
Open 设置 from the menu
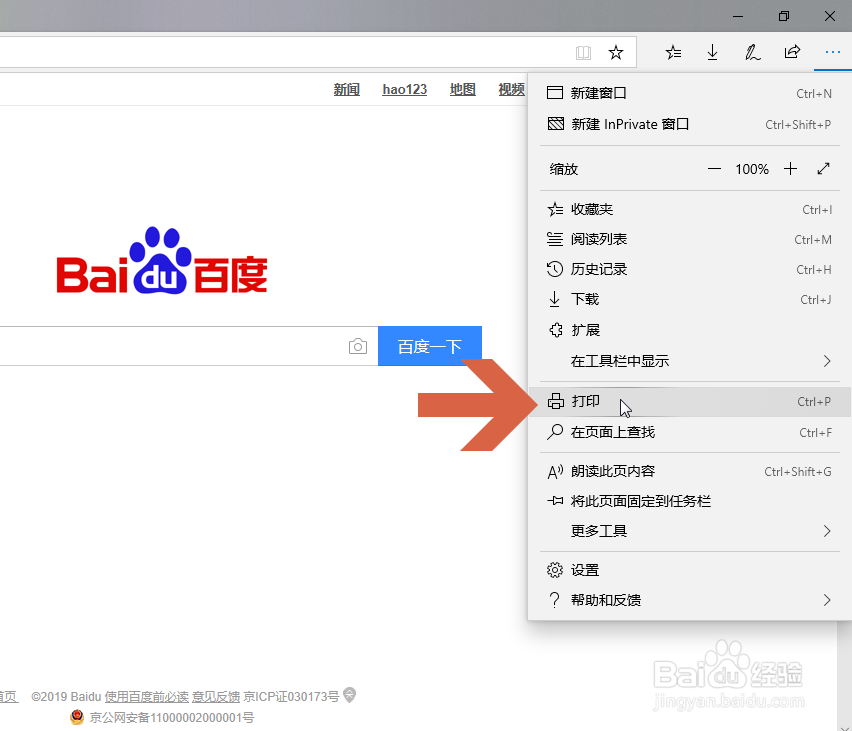(x=690, y=570)
